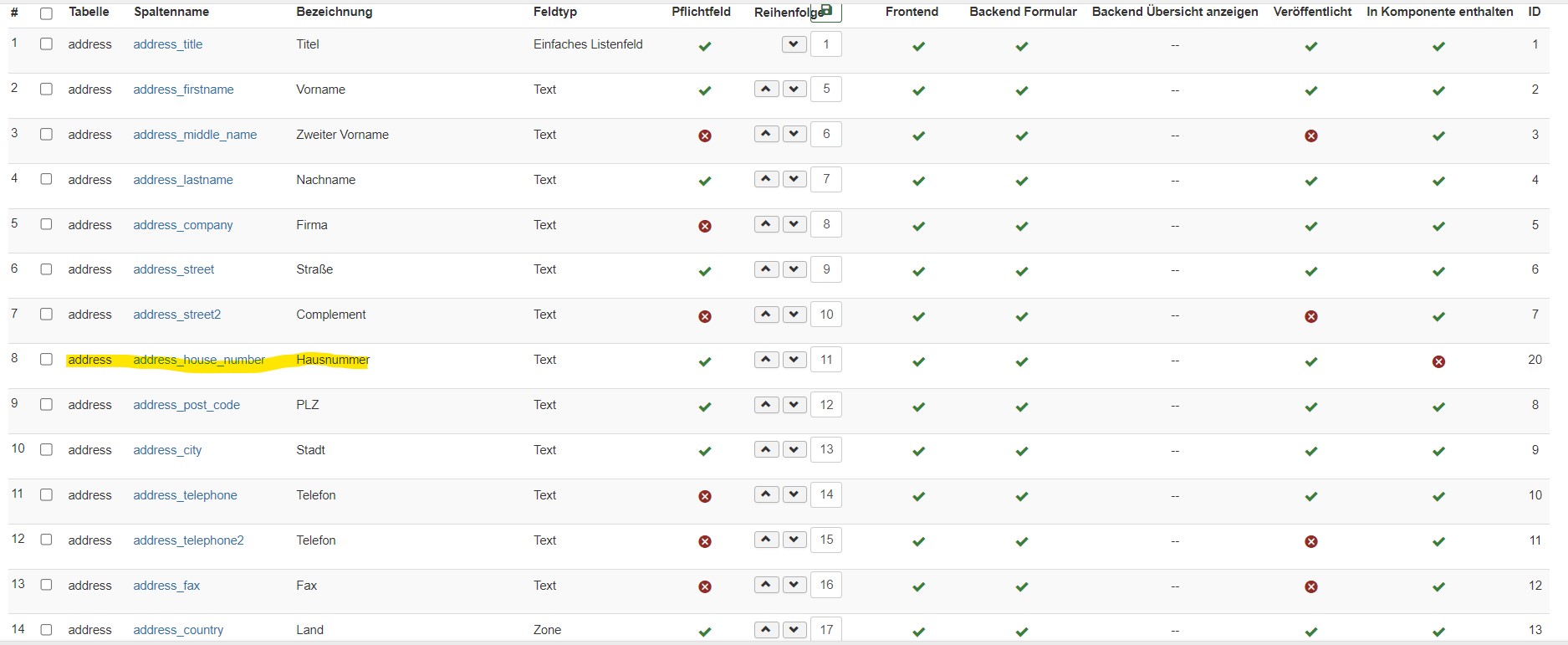Disable Frontend checkmark for address_street

pos(918,271)
